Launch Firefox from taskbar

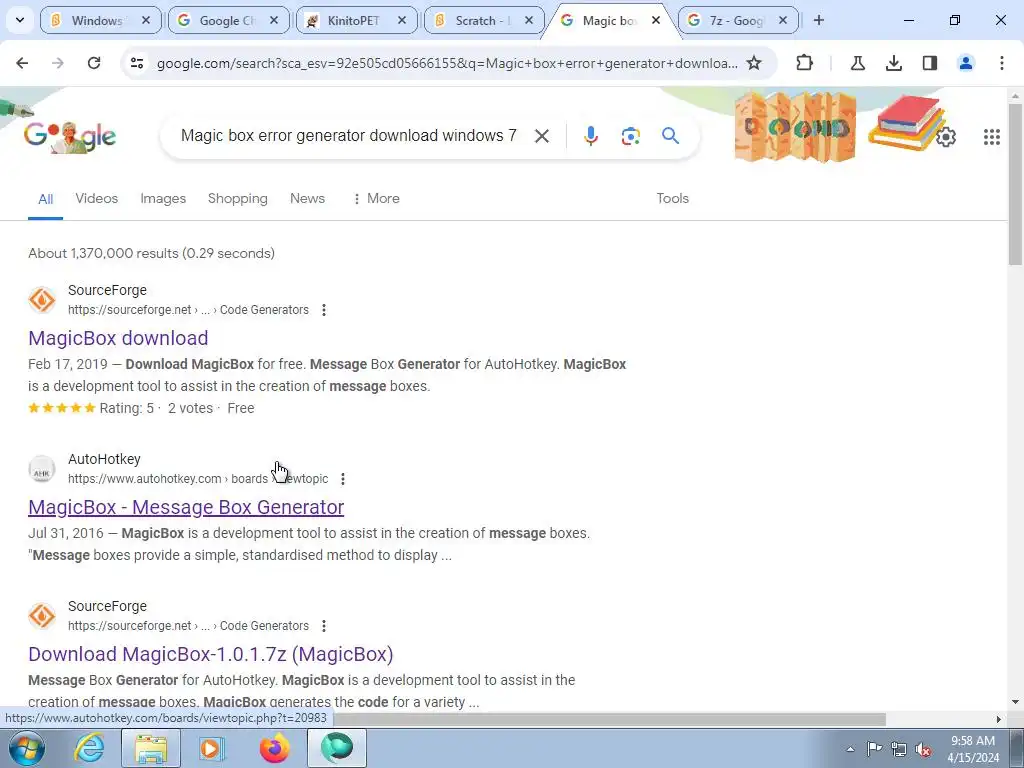(x=274, y=748)
